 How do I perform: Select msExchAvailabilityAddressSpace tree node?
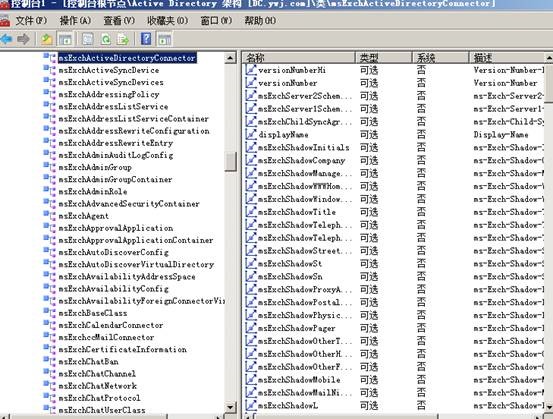(127, 277)
